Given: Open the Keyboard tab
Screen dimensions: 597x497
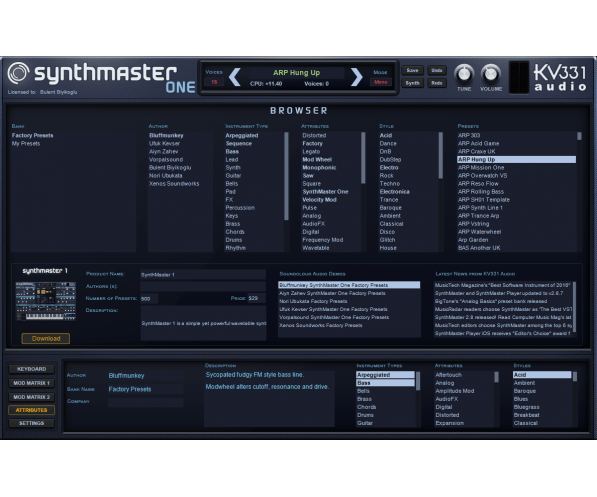Looking at the screenshot, I should point(32,369).
